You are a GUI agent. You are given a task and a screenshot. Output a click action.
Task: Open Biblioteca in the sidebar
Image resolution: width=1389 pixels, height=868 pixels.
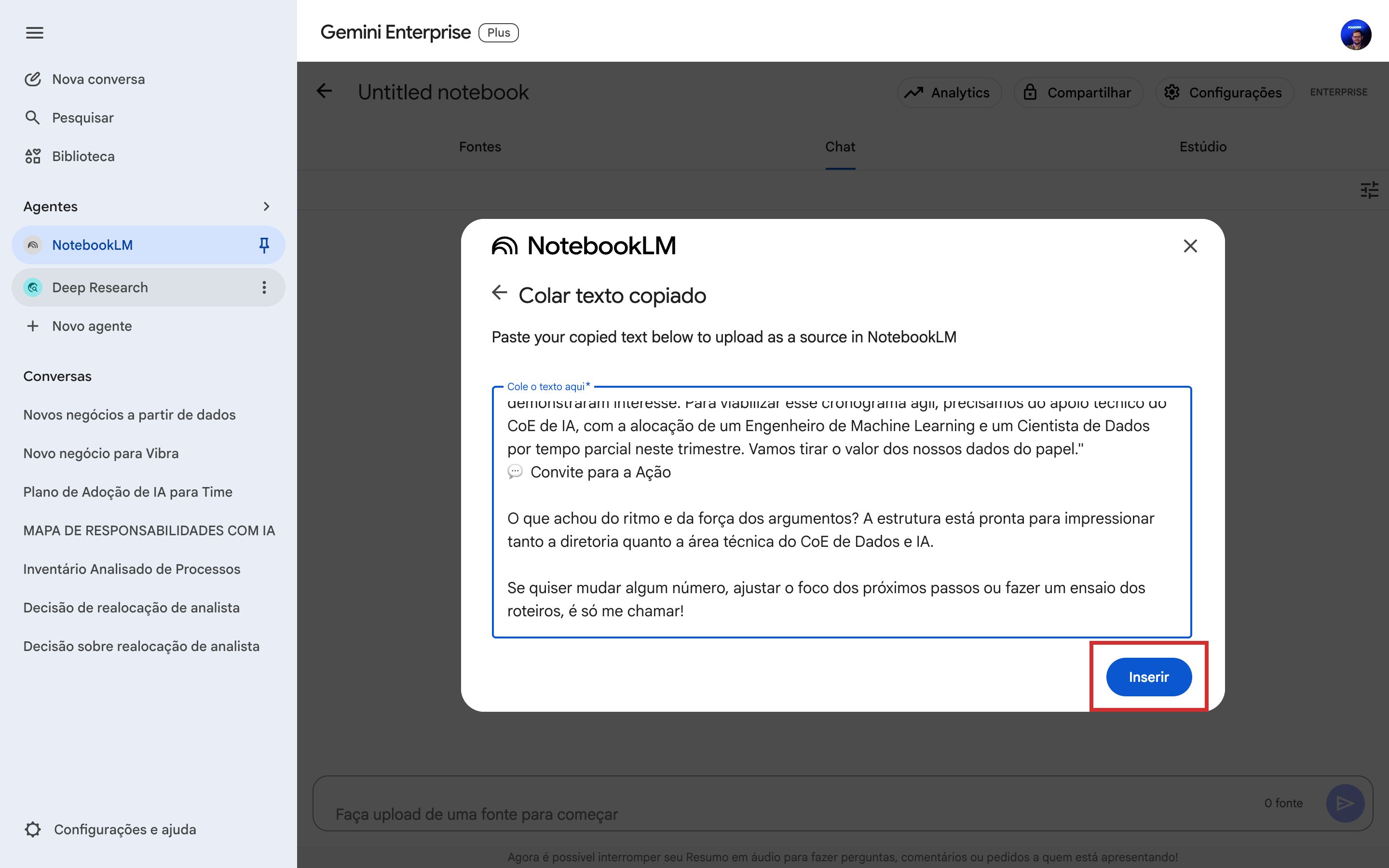(69, 156)
